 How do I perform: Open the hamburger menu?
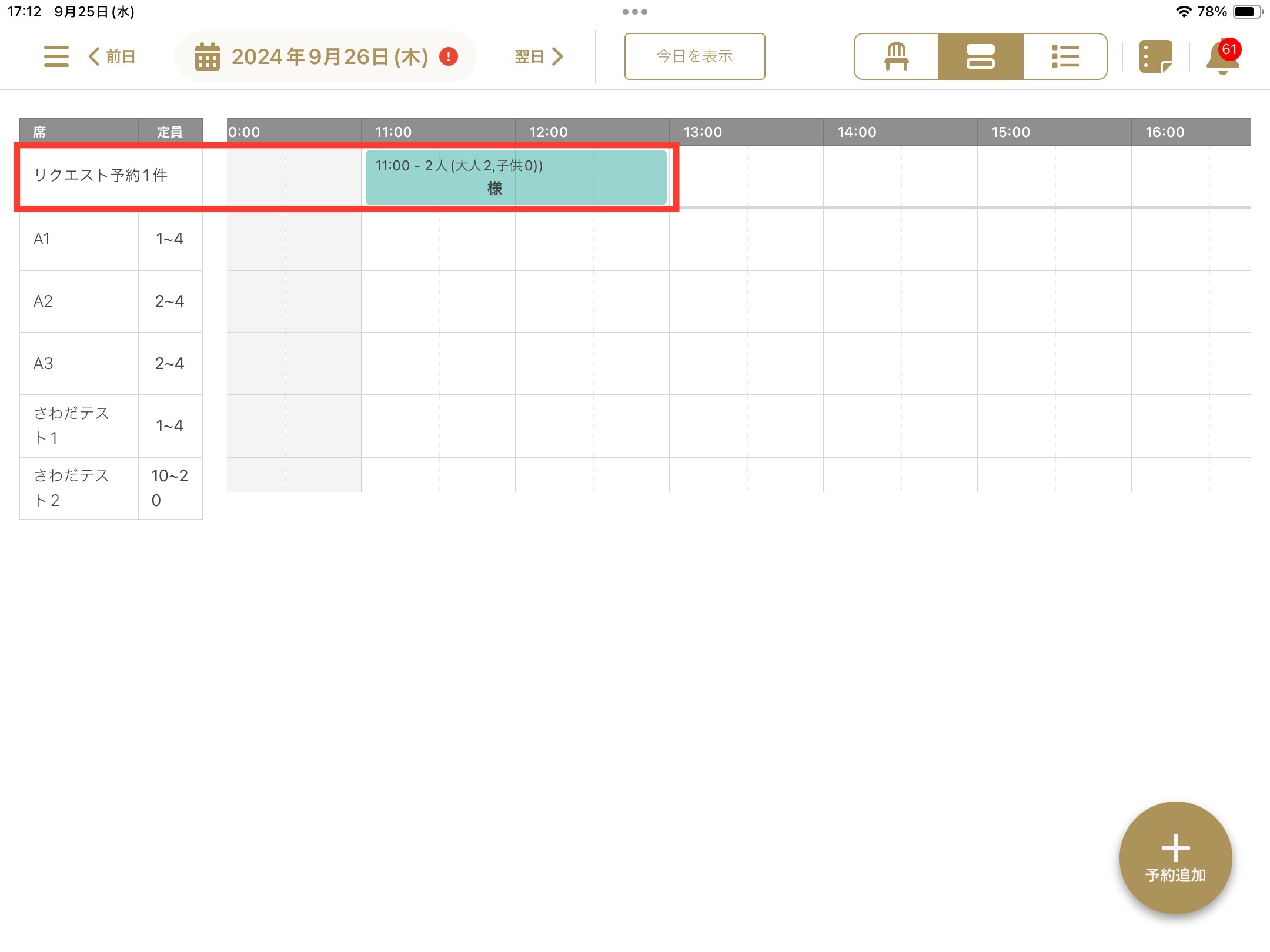(56, 56)
